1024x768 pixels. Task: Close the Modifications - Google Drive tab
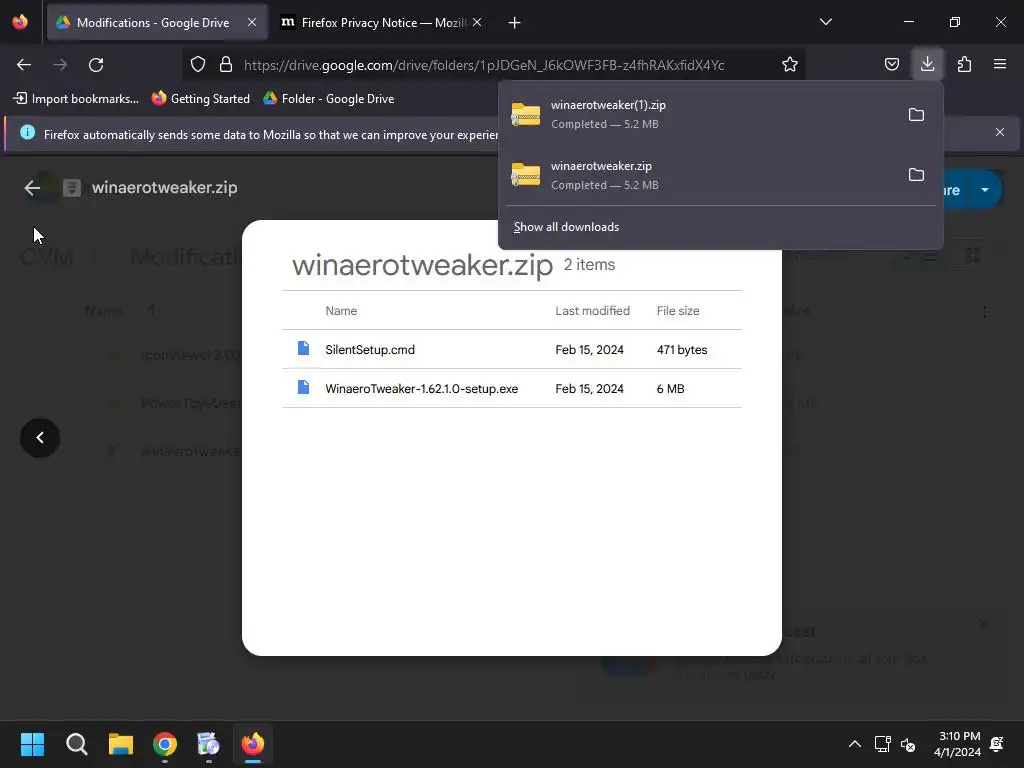(x=252, y=22)
